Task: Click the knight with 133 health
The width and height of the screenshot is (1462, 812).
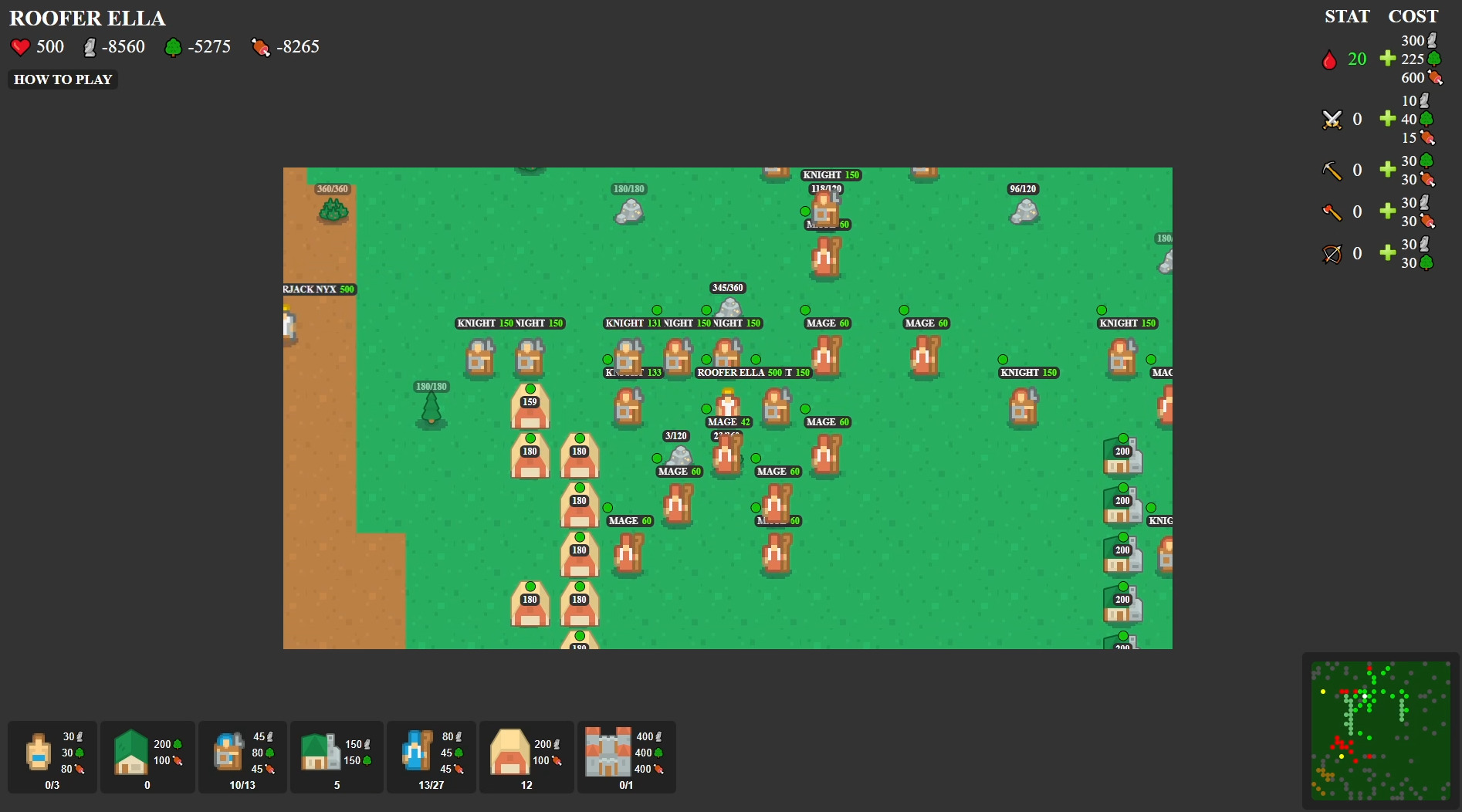Action: (628, 407)
